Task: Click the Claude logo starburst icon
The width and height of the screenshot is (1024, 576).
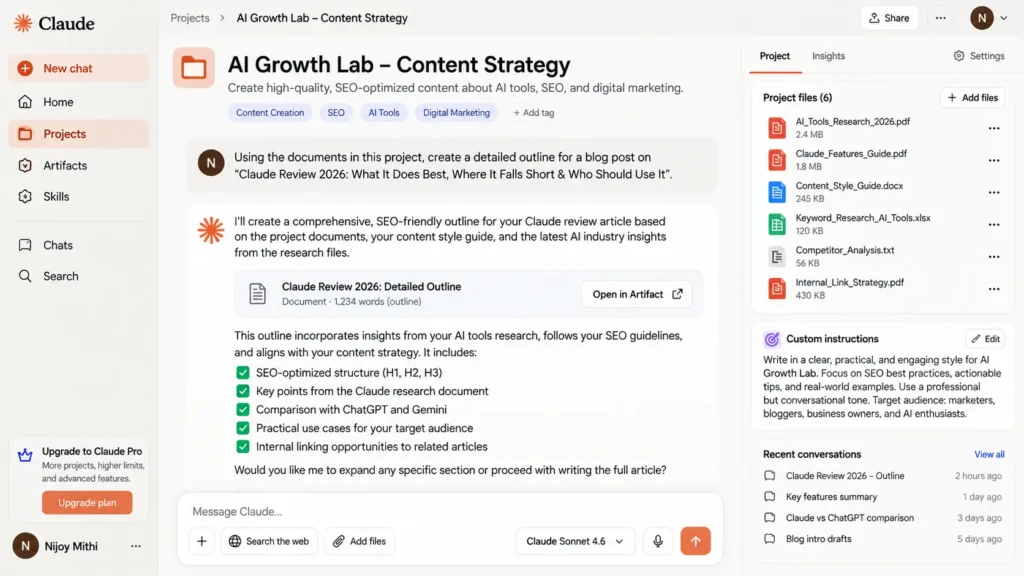Action: [x=23, y=24]
